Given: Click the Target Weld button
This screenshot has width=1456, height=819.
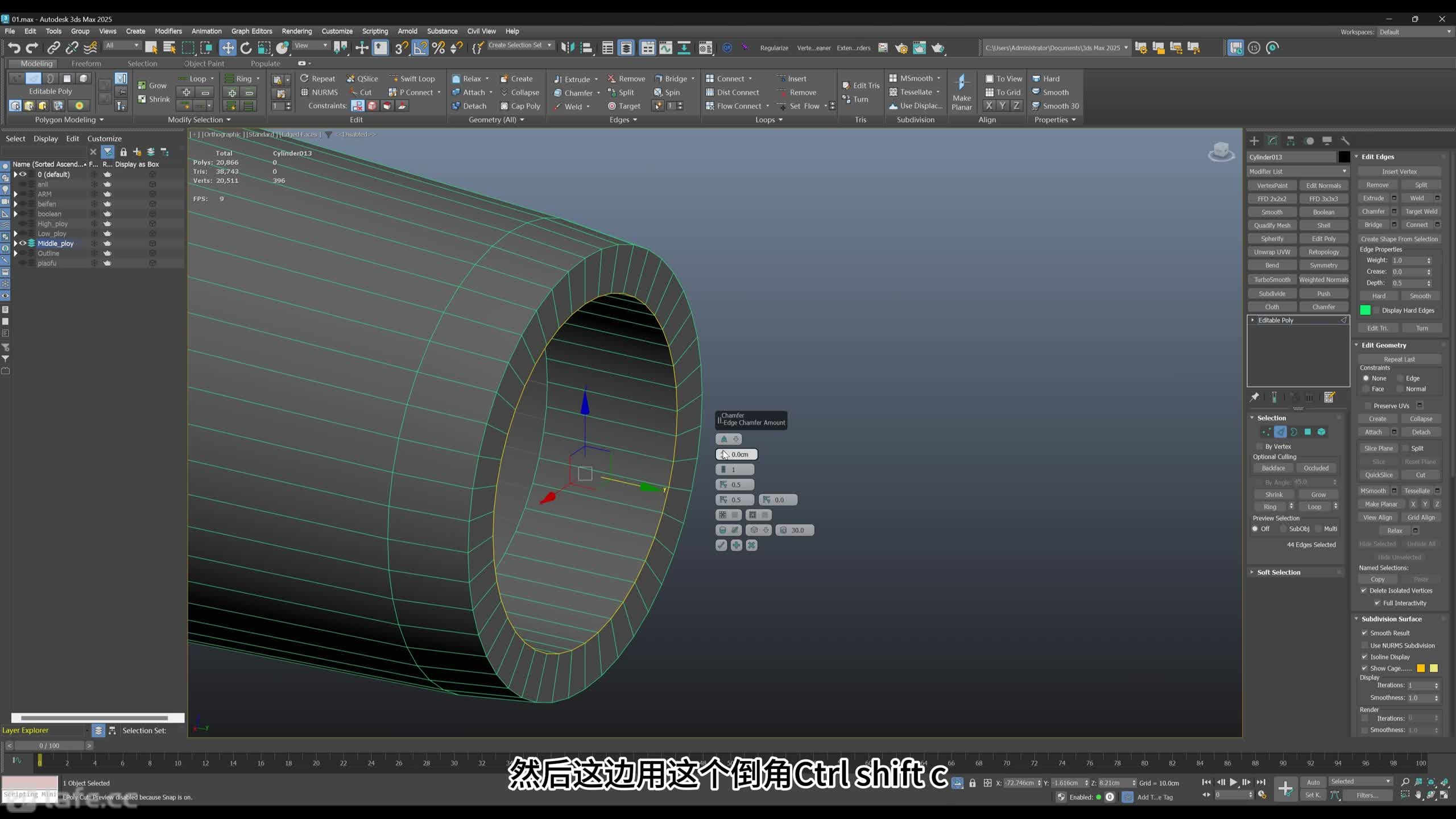Looking at the screenshot, I should (x=1421, y=212).
